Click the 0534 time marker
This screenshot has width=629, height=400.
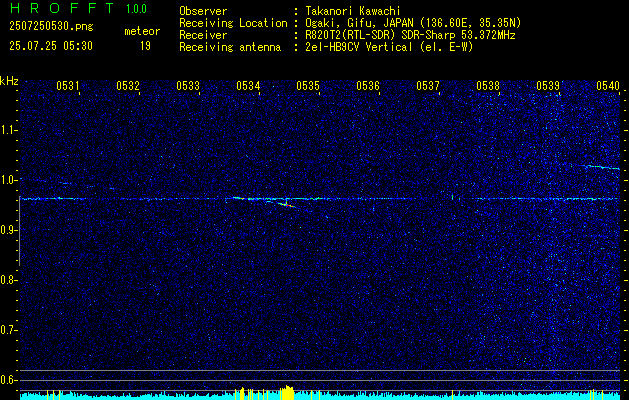[x=248, y=85]
